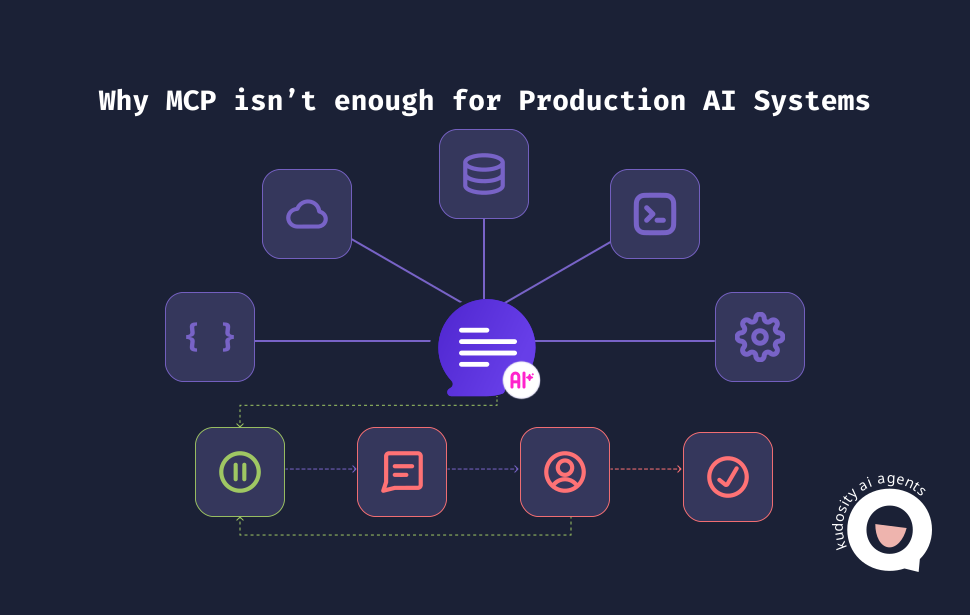The width and height of the screenshot is (970, 615).
Task: Click the red dashed arrow to checkmark
Action: [x=646, y=469]
